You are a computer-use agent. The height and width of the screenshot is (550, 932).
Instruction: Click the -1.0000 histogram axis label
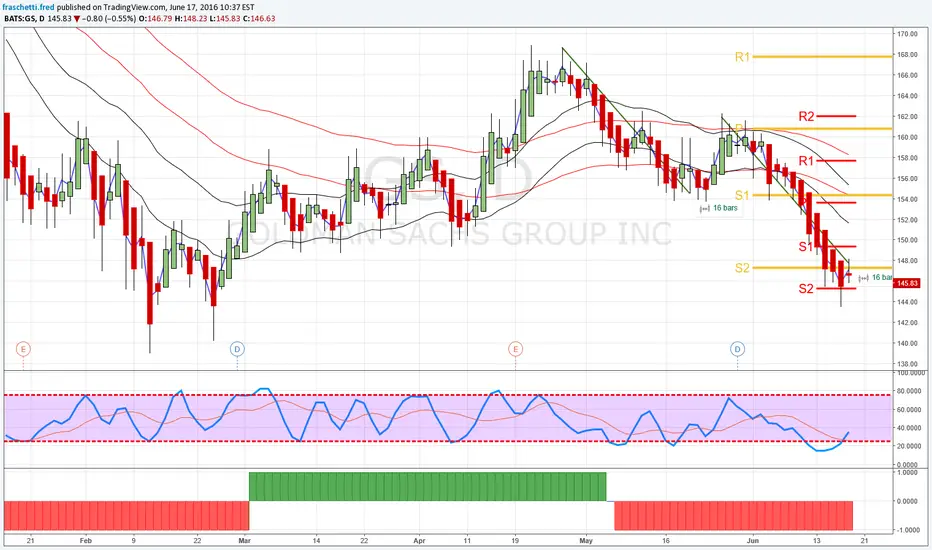tap(908, 530)
